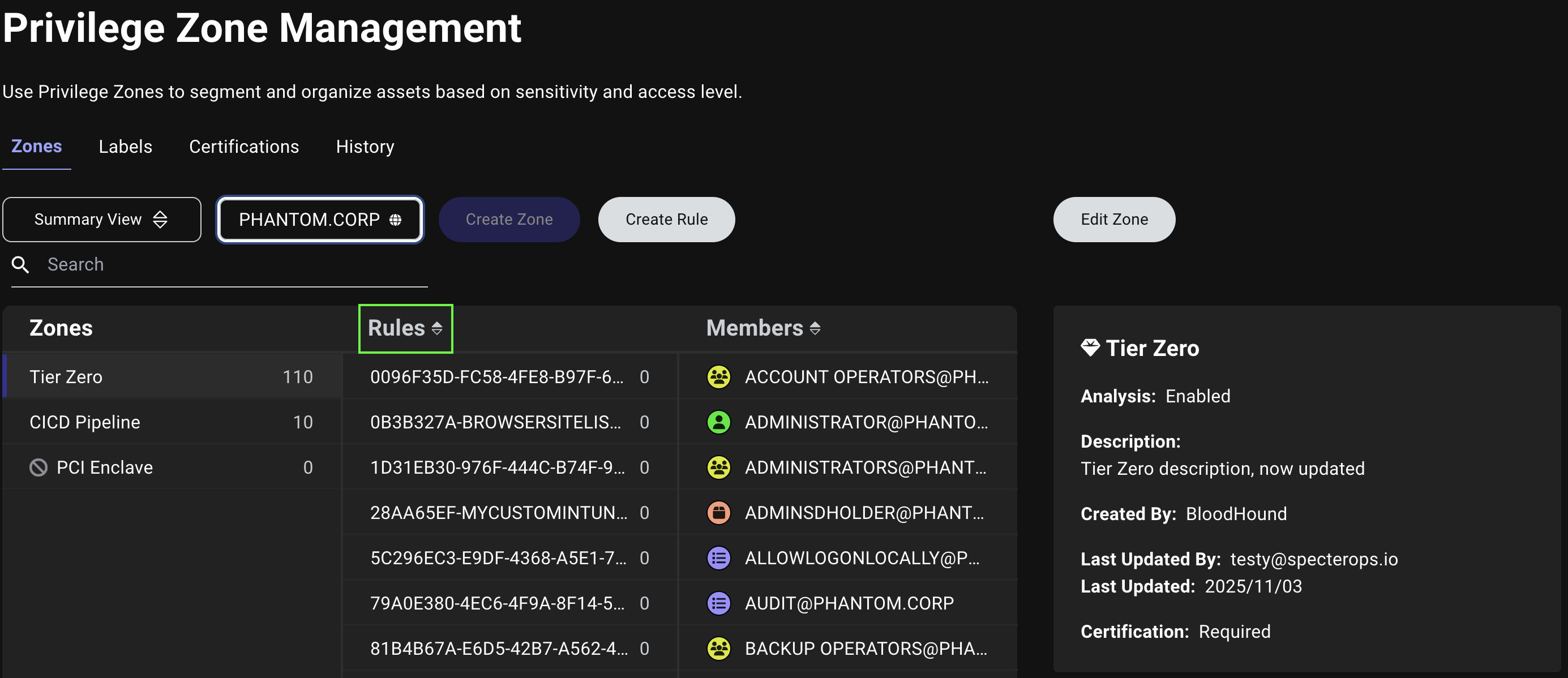Click the search magnifier icon
Screen dimensions: 1568x678
coord(20,264)
